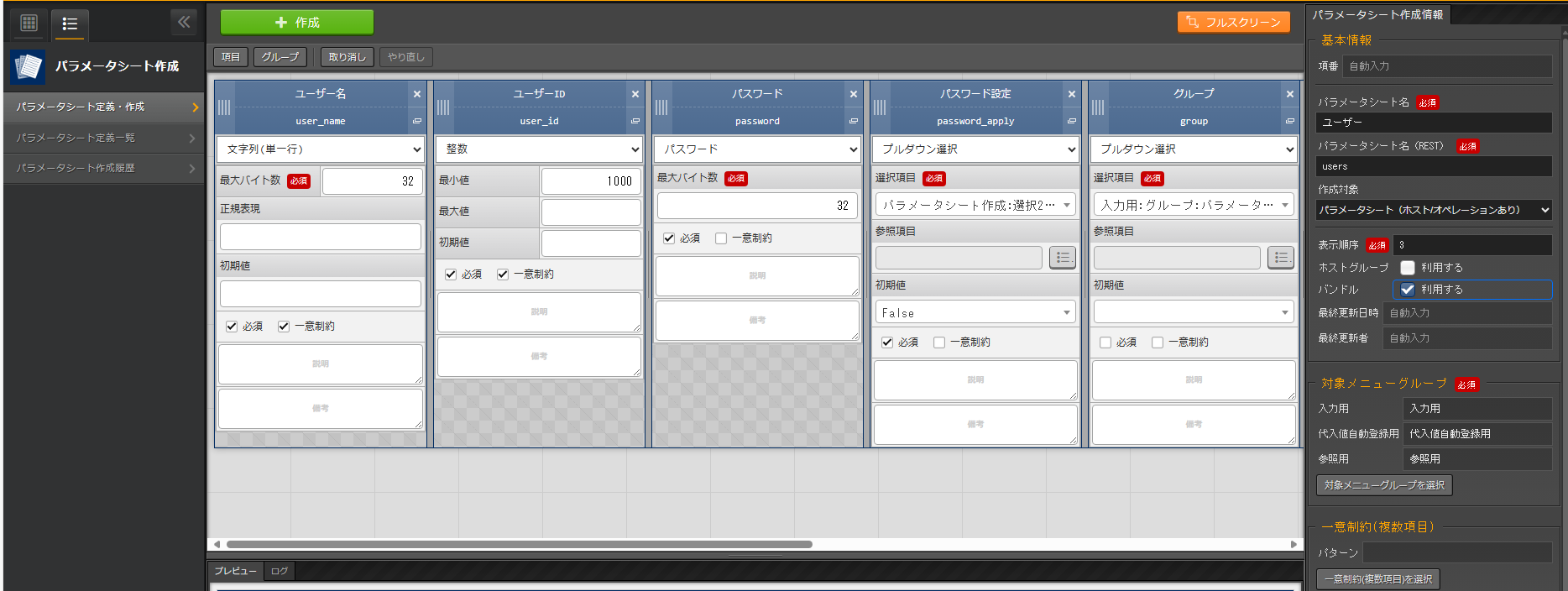Switch to the ログ tab

pyautogui.click(x=280, y=571)
